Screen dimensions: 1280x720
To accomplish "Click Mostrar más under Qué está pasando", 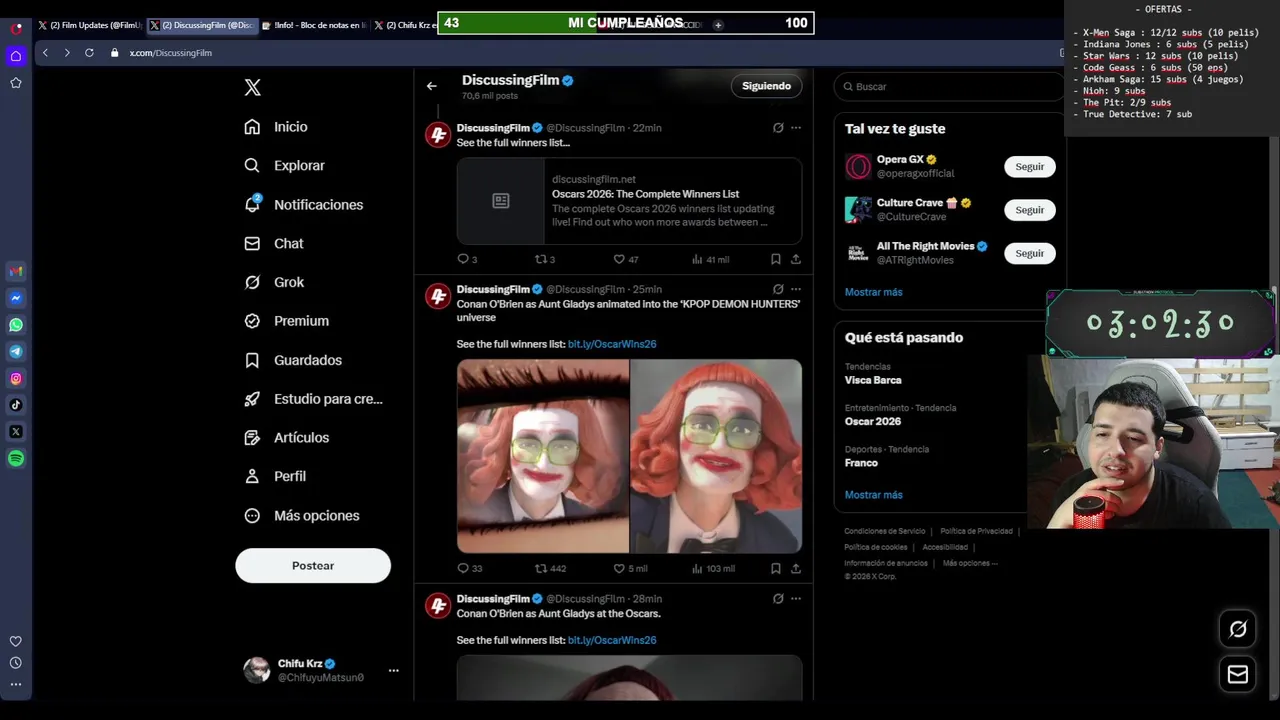I will pos(873,495).
